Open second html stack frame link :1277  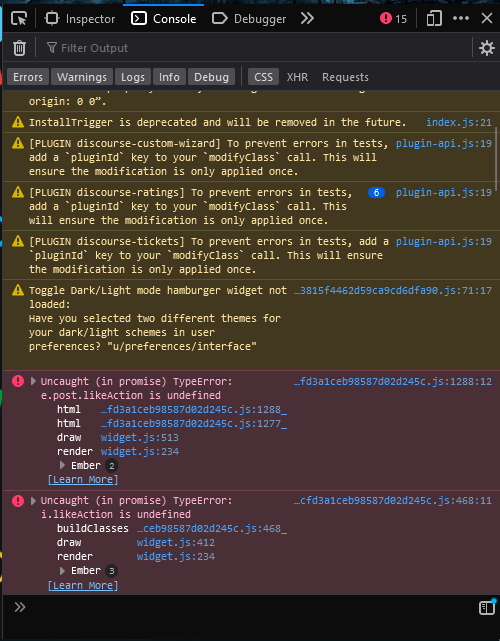194,424
